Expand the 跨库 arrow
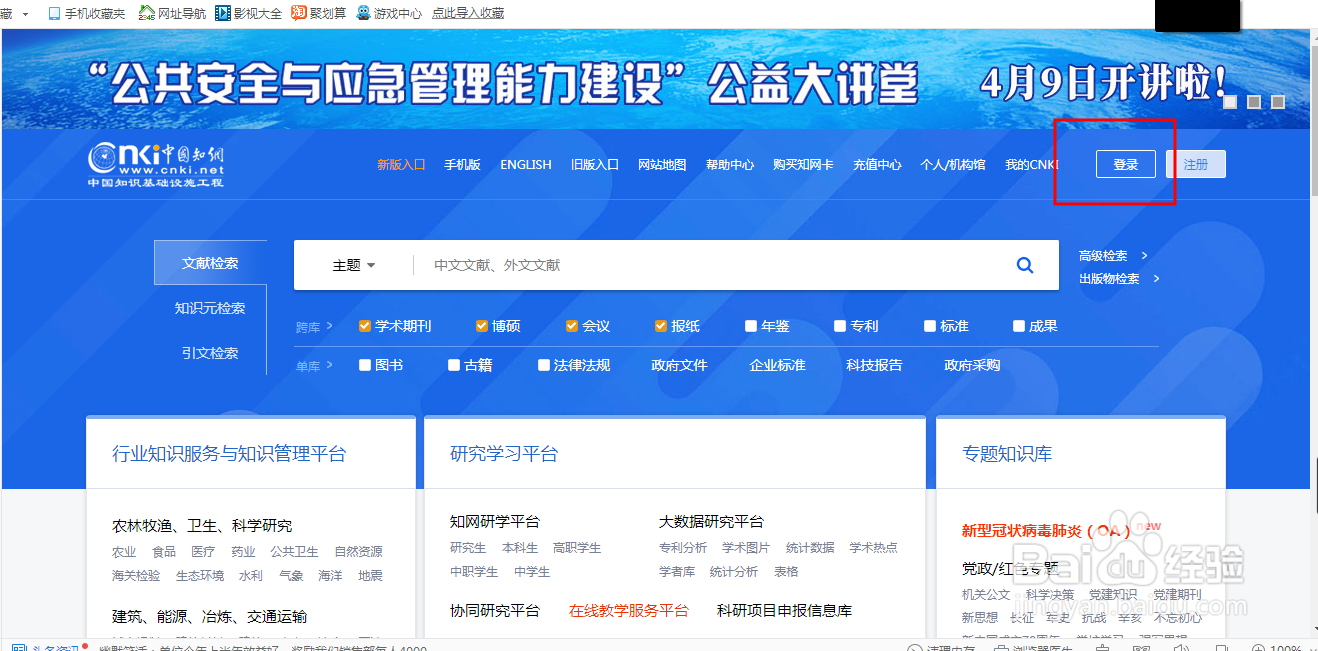The height and width of the screenshot is (651, 1318). point(329,326)
